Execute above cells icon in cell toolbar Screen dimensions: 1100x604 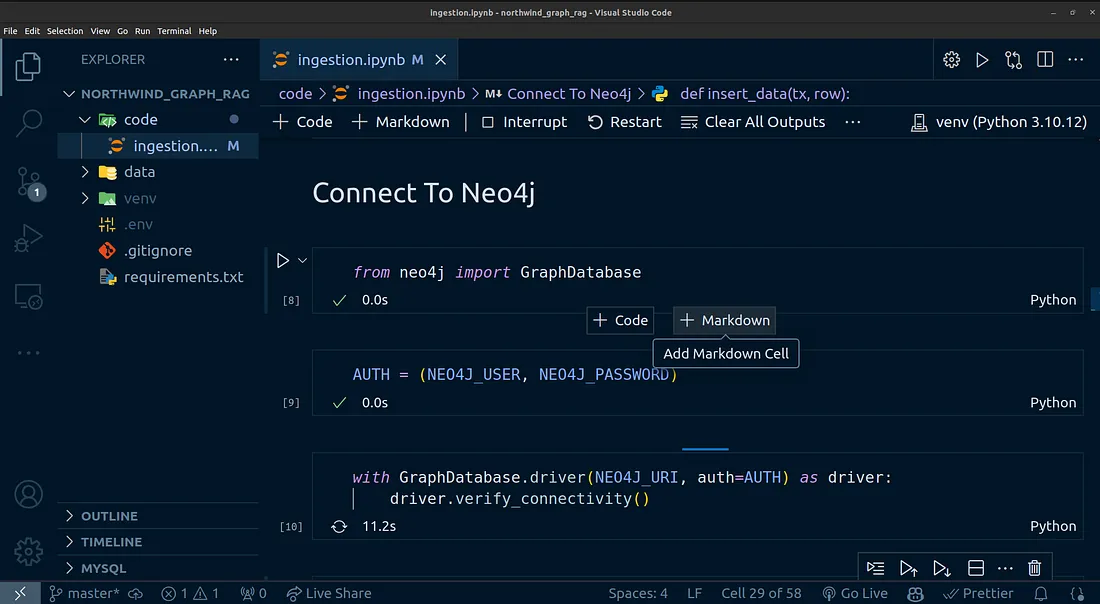(908, 568)
